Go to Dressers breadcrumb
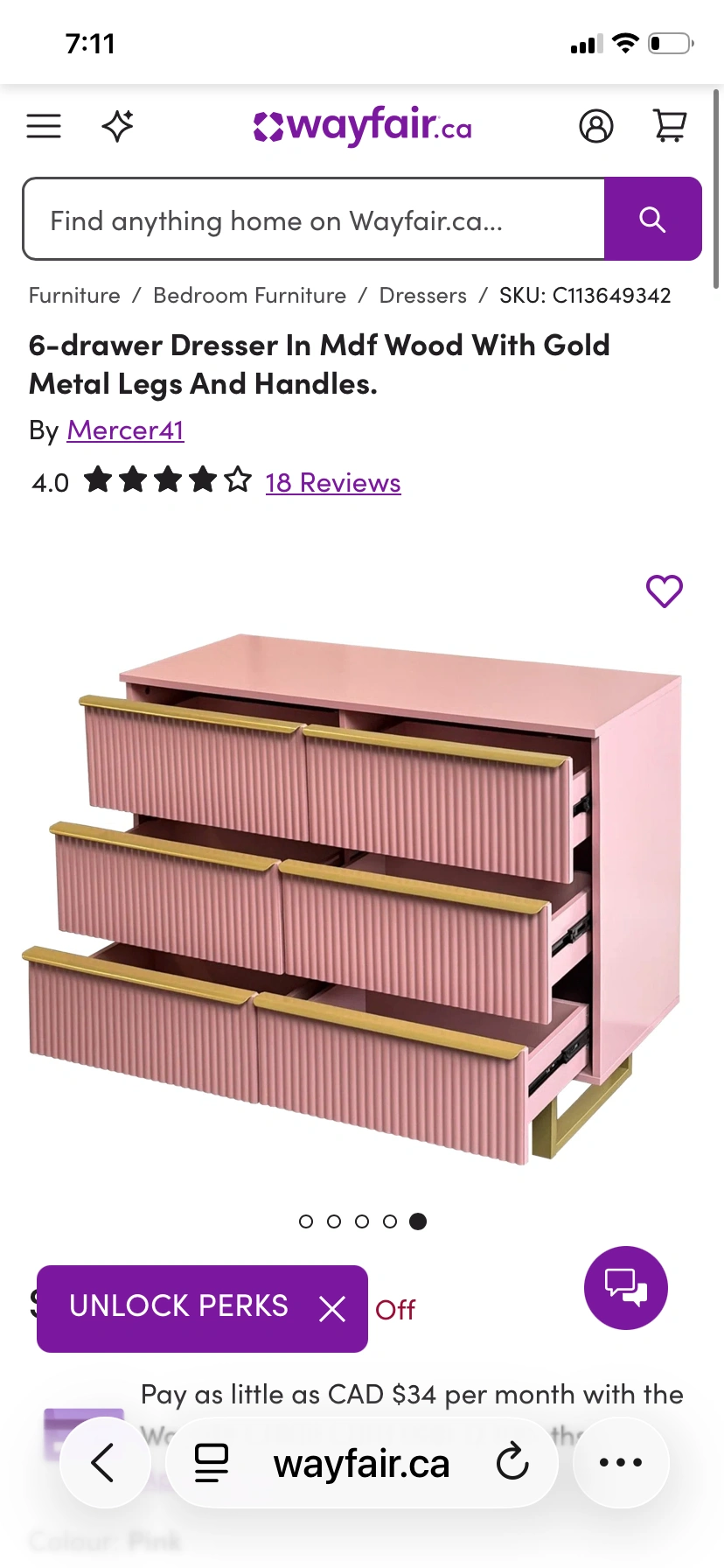 (423, 296)
